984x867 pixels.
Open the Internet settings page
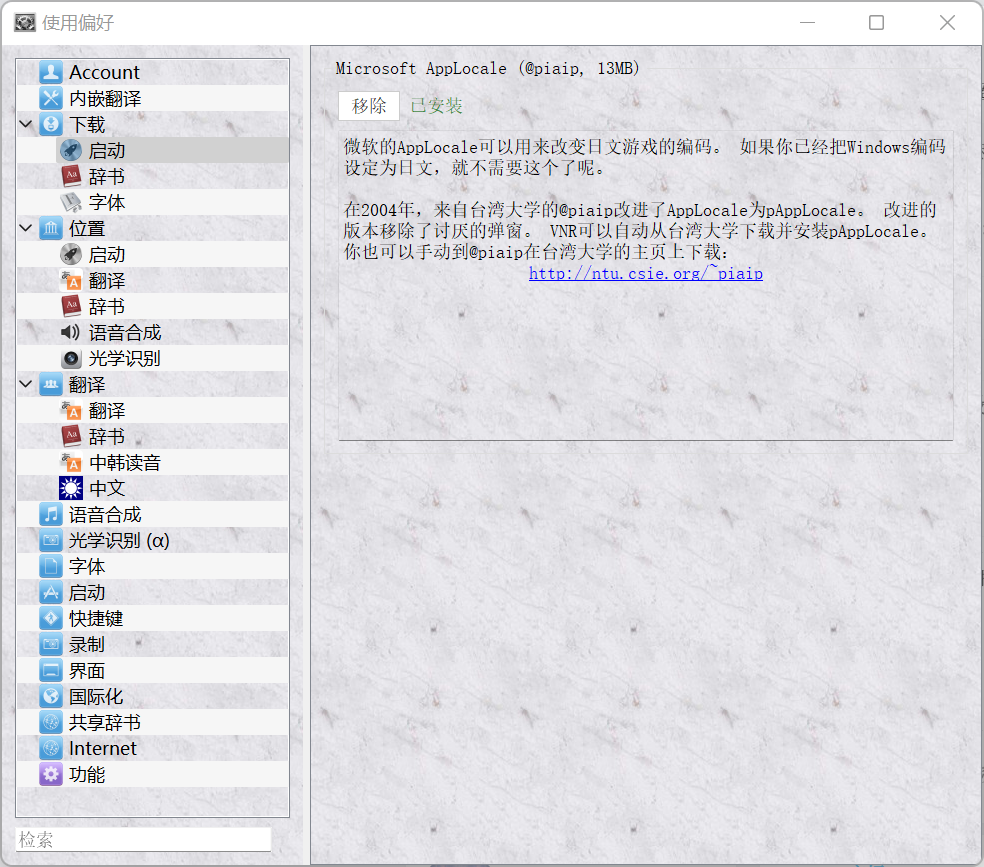click(x=102, y=748)
